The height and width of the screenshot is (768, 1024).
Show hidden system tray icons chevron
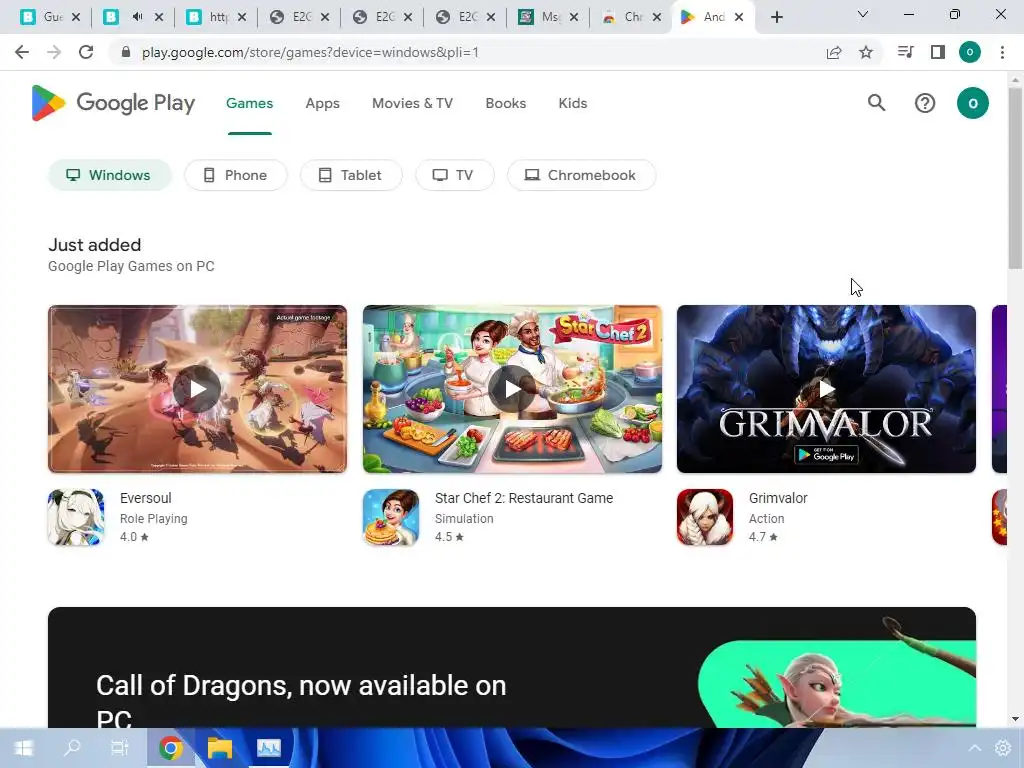[x=974, y=748]
